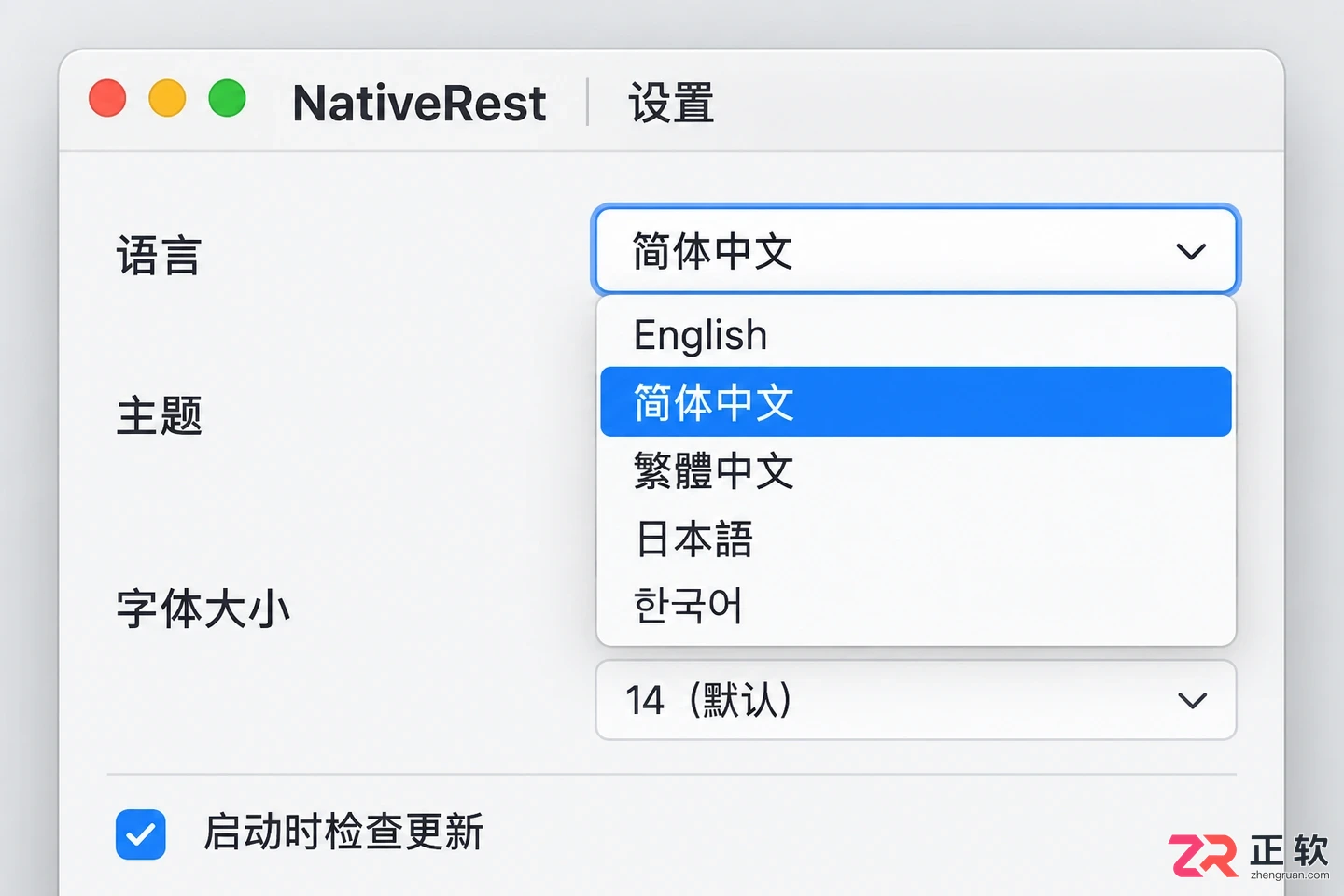Open the 14（默认）font size dropdown
Screen dimensions: 1344x896
tap(916, 700)
